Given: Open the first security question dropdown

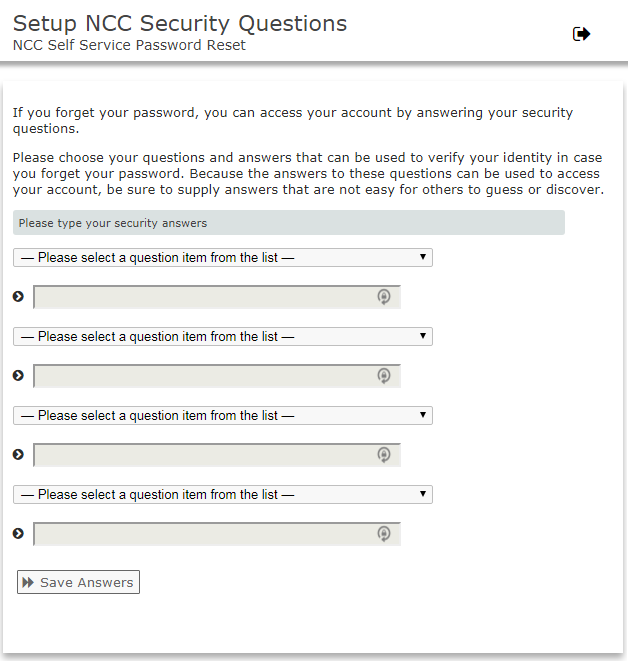Looking at the screenshot, I should pos(222,258).
